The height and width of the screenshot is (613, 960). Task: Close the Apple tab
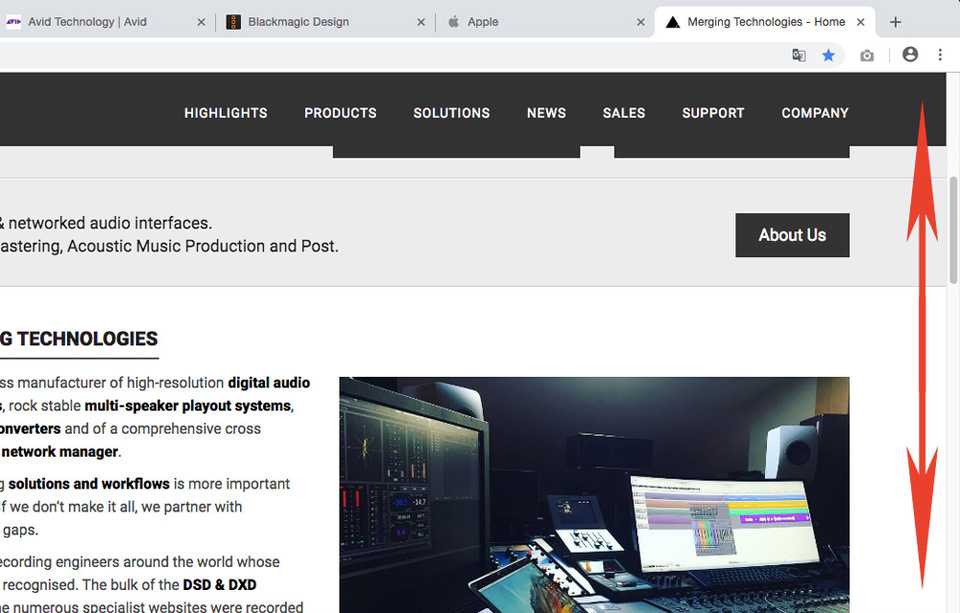point(641,22)
